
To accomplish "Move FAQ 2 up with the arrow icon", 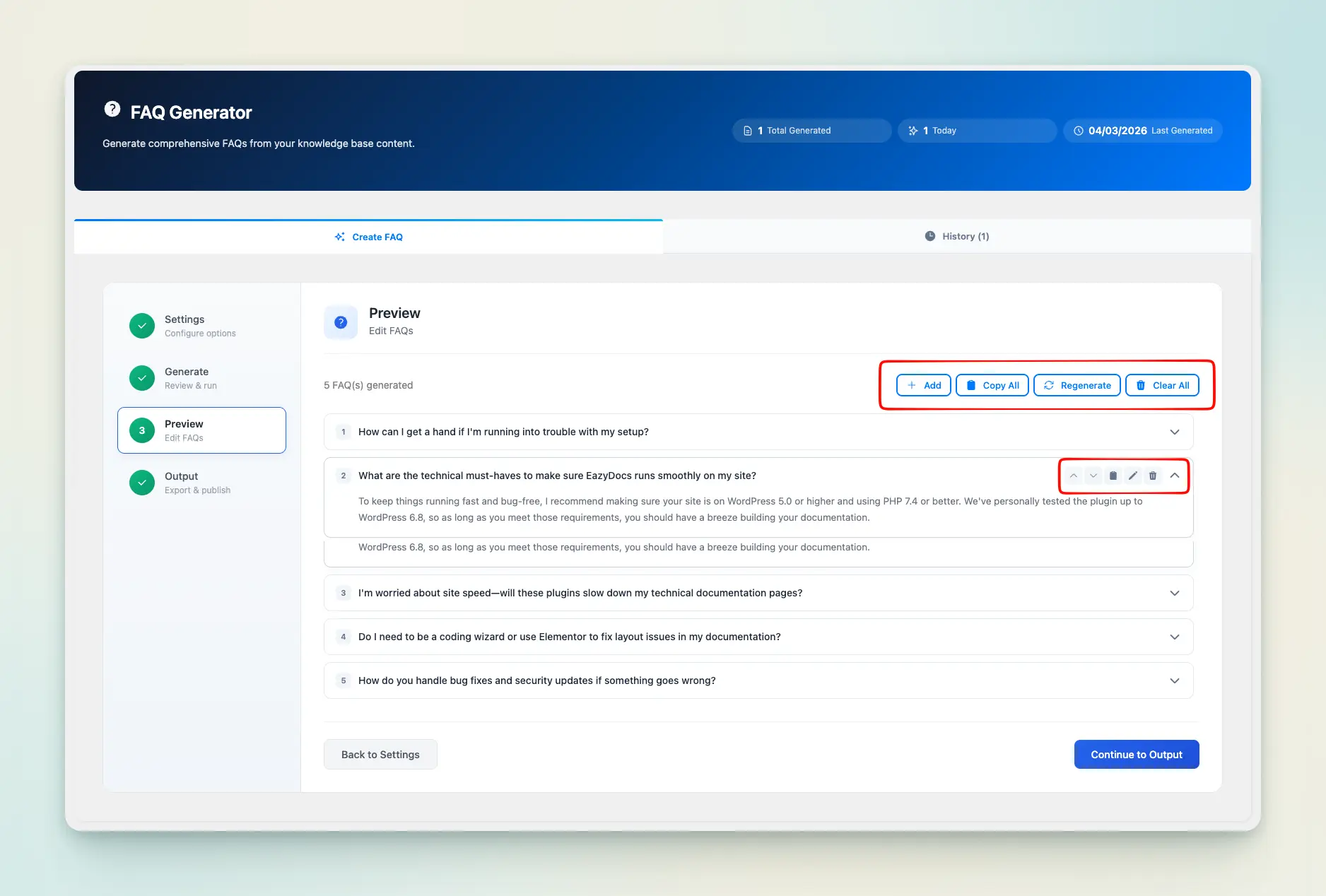I will [x=1073, y=476].
